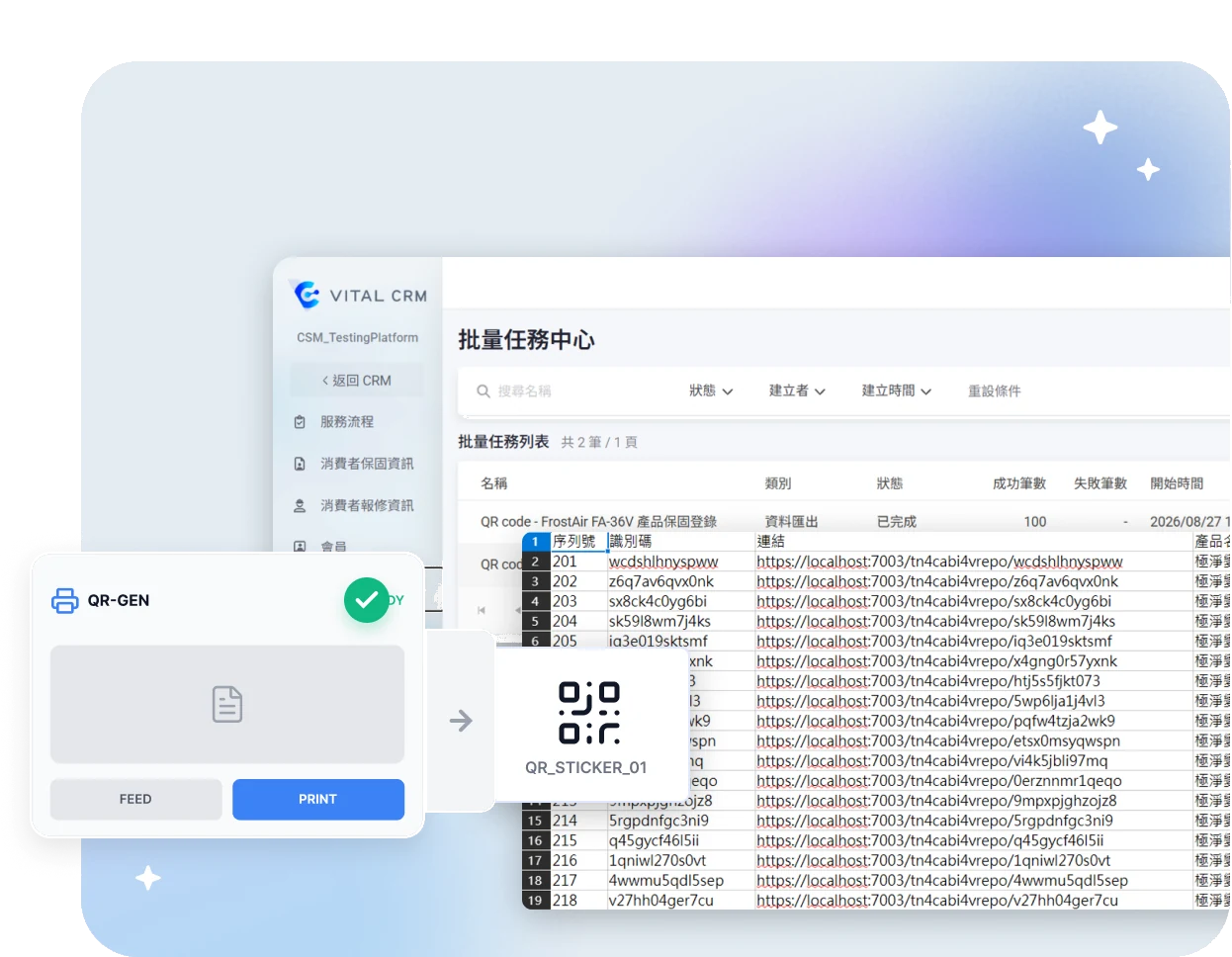Open the link ending in wcdshlhnyspww
The width and height of the screenshot is (1232, 957).
939,562
